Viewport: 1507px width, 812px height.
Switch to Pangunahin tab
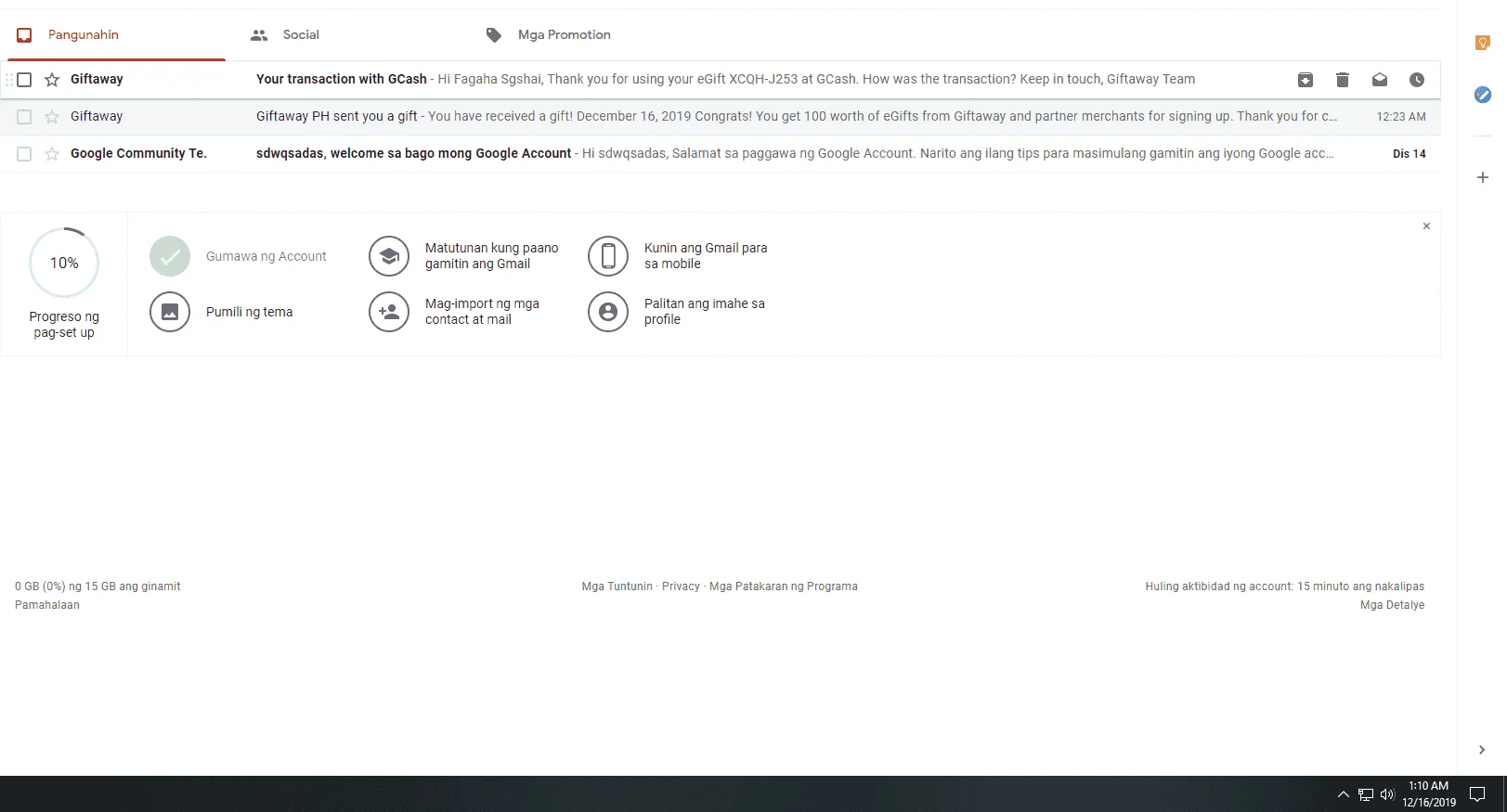[116, 35]
